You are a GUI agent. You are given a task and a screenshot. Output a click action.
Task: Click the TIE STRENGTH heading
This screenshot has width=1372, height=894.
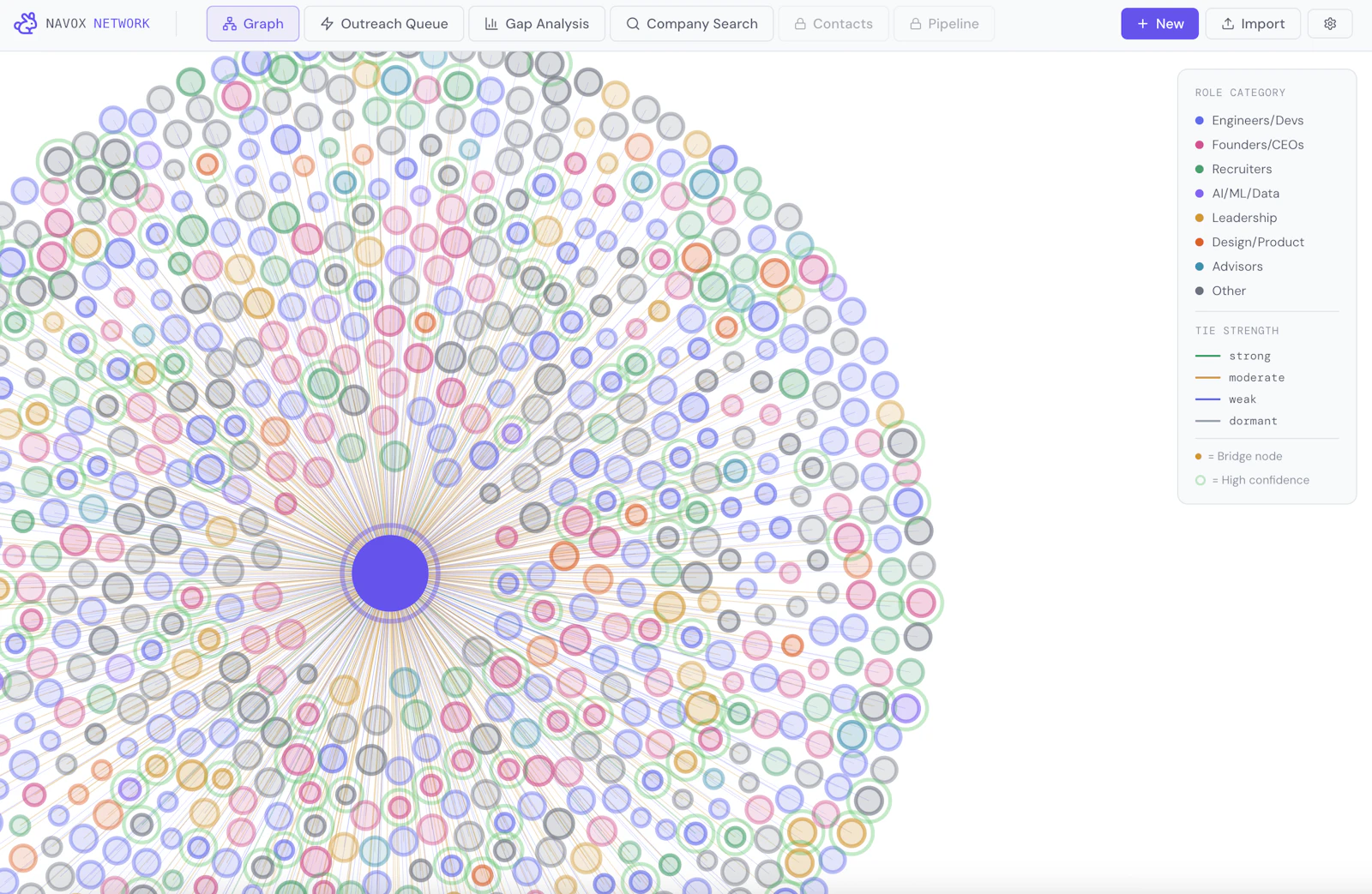[1237, 331]
